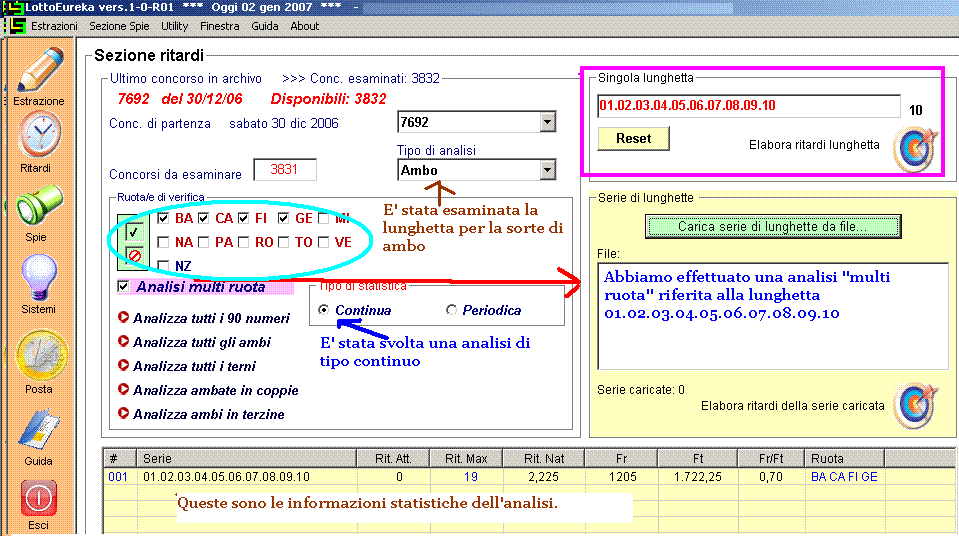Enable the PA wheel checkbox
Viewport: 959px width, 536px height.
point(204,242)
